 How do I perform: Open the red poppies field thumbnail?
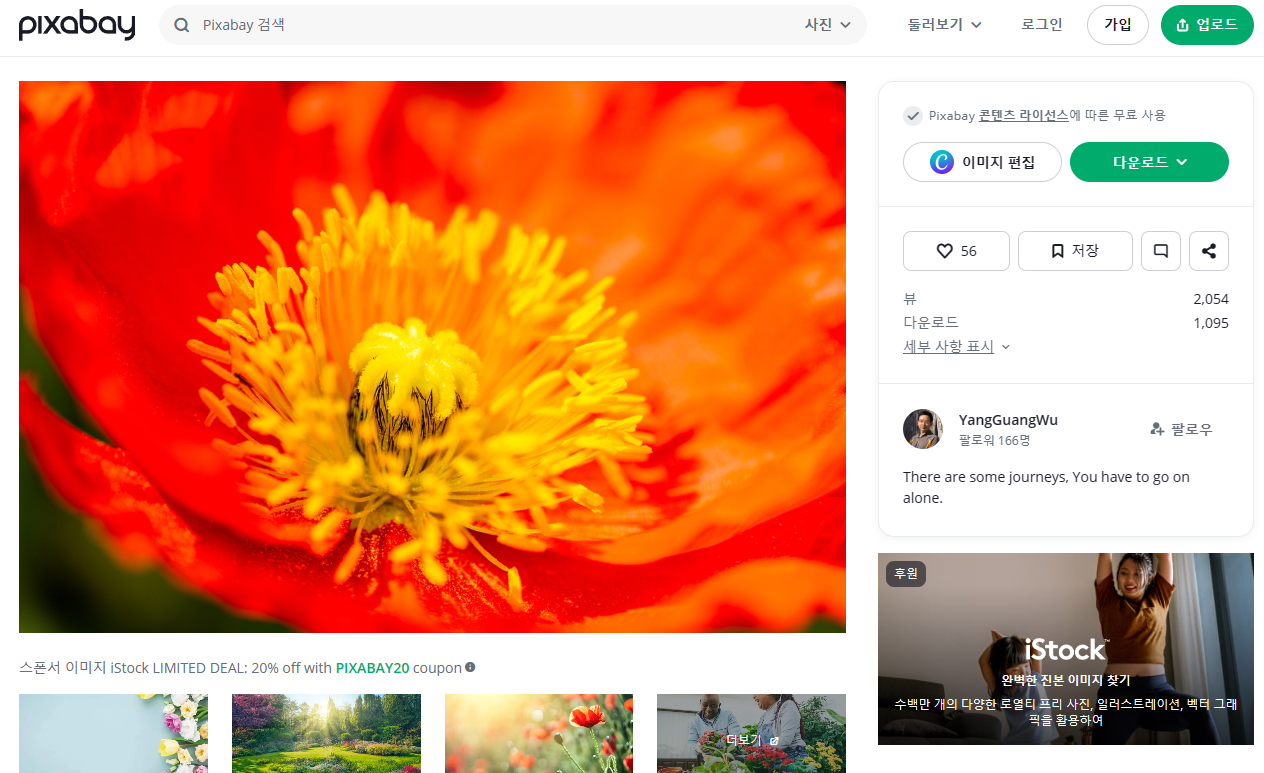[x=539, y=734]
